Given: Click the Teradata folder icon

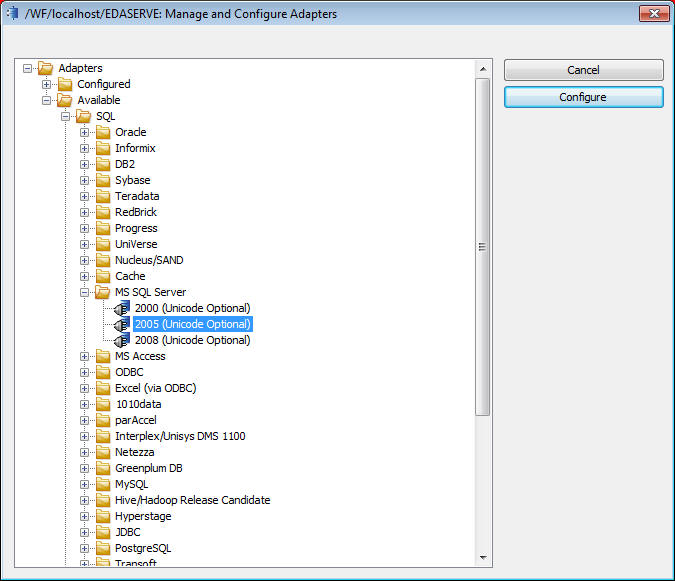Looking at the screenshot, I should (103, 196).
